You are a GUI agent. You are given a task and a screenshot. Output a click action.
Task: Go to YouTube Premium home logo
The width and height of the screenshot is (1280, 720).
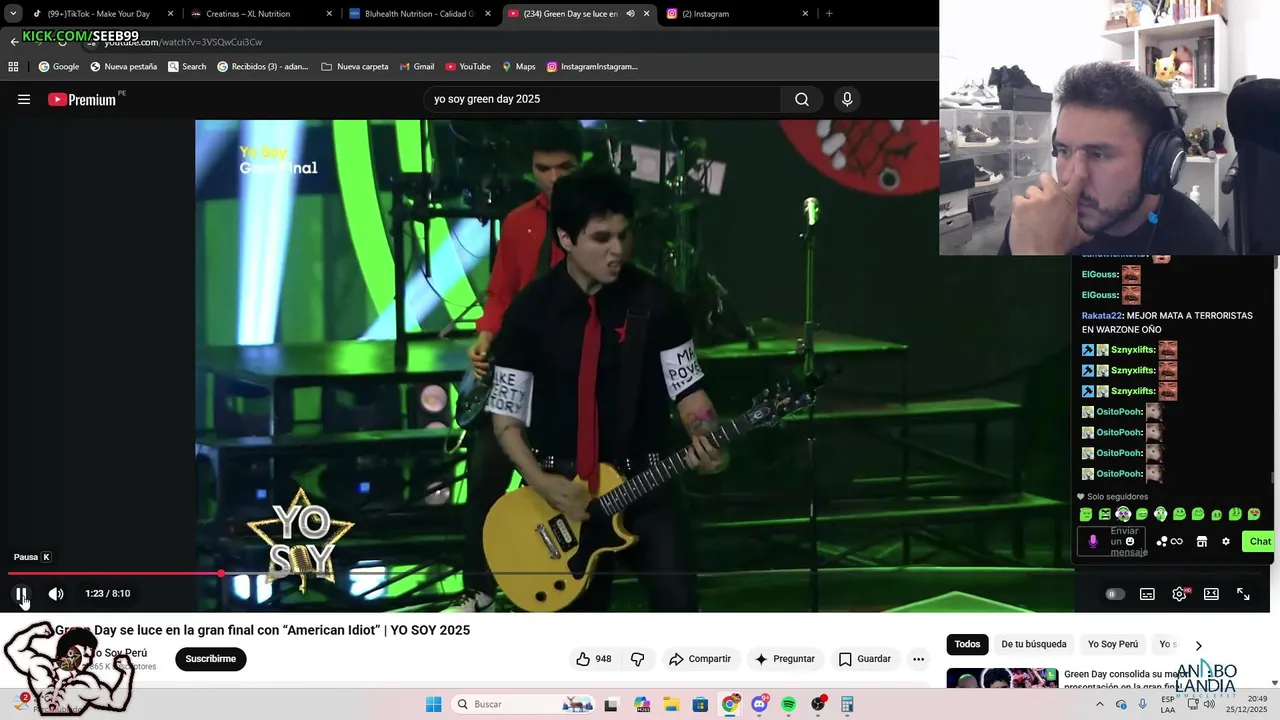(x=82, y=99)
